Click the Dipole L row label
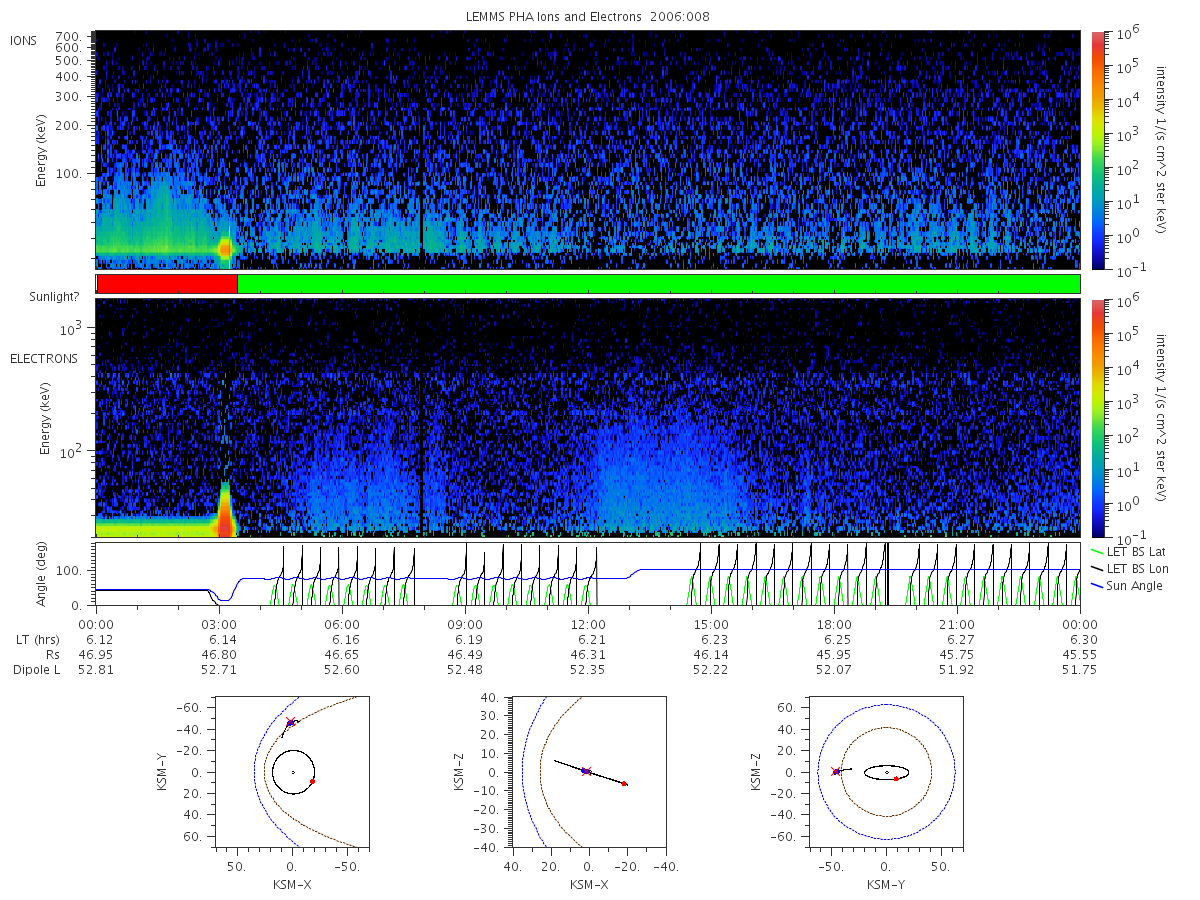Image resolution: width=1200 pixels, height=900 pixels. point(37,670)
